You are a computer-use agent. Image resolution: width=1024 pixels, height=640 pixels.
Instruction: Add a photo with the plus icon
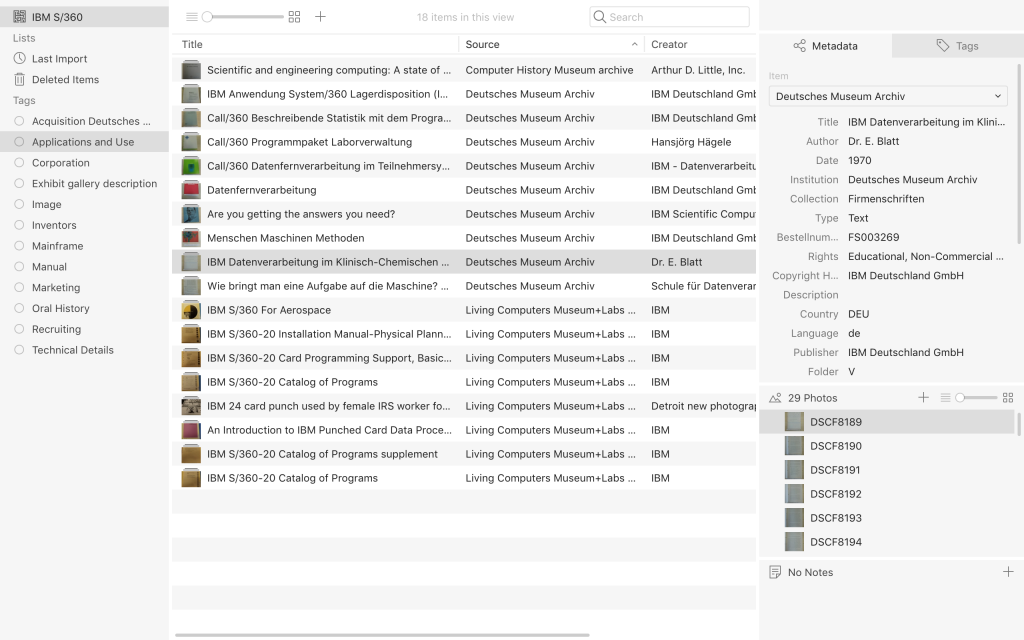pyautogui.click(x=923, y=398)
